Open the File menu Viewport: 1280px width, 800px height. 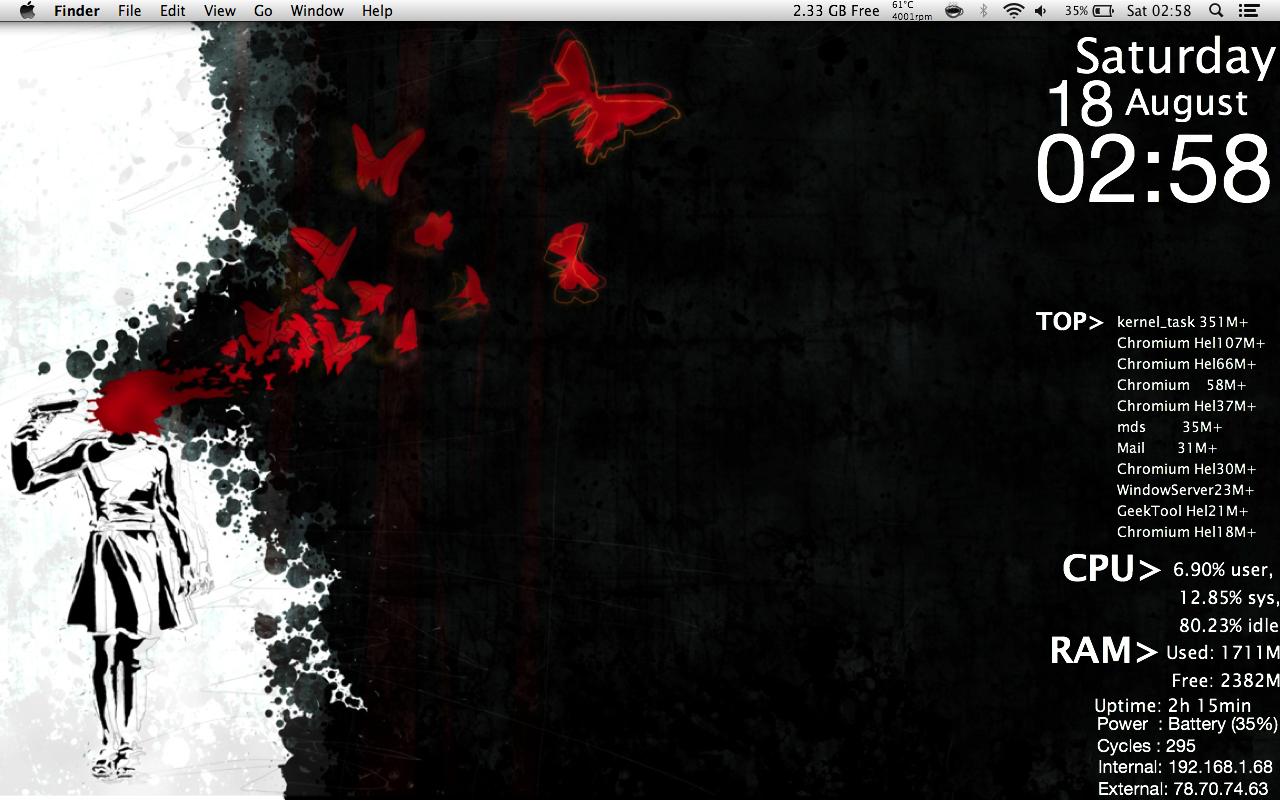129,10
